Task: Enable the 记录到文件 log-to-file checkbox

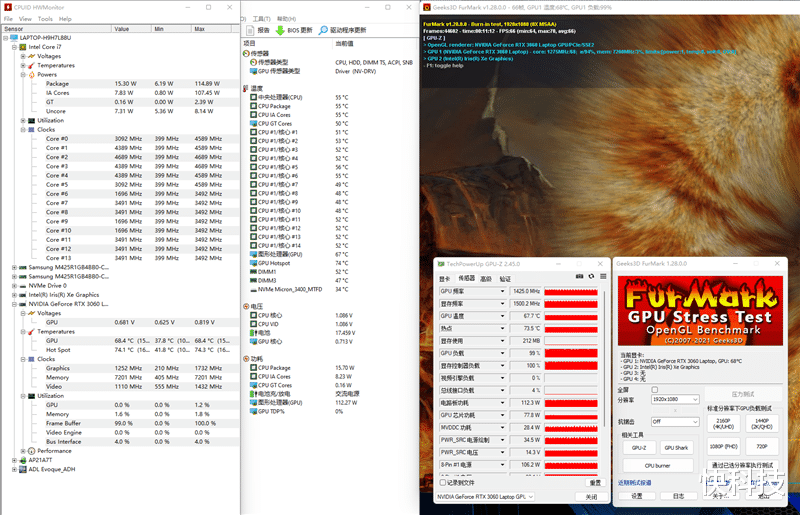Action: point(443,482)
